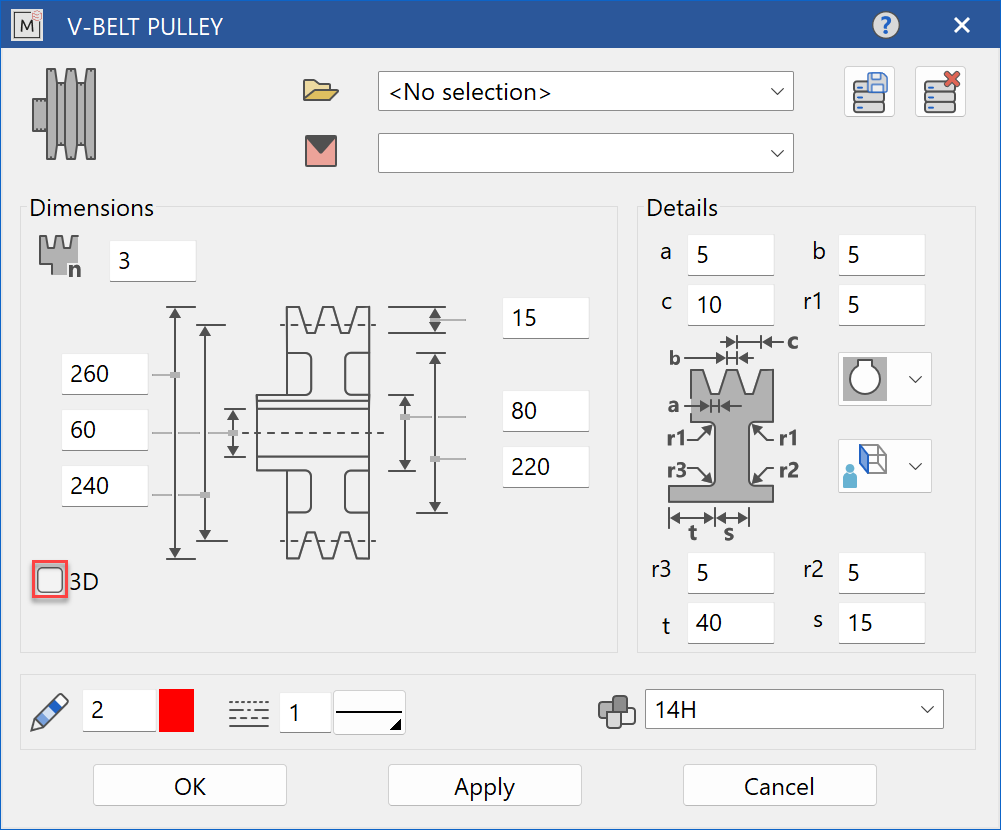This screenshot has width=1001, height=830.
Task: Click the application M icon in title bar
Action: [x=27, y=26]
